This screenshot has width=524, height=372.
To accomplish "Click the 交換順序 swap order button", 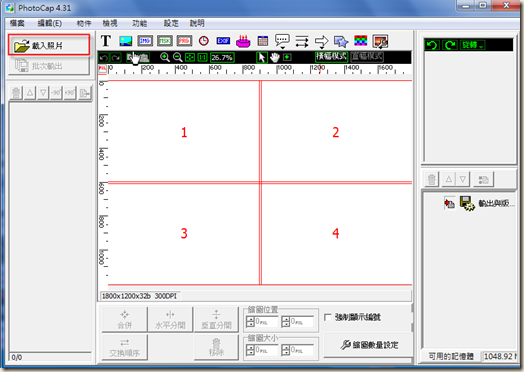I will pyautogui.click(x=124, y=348).
